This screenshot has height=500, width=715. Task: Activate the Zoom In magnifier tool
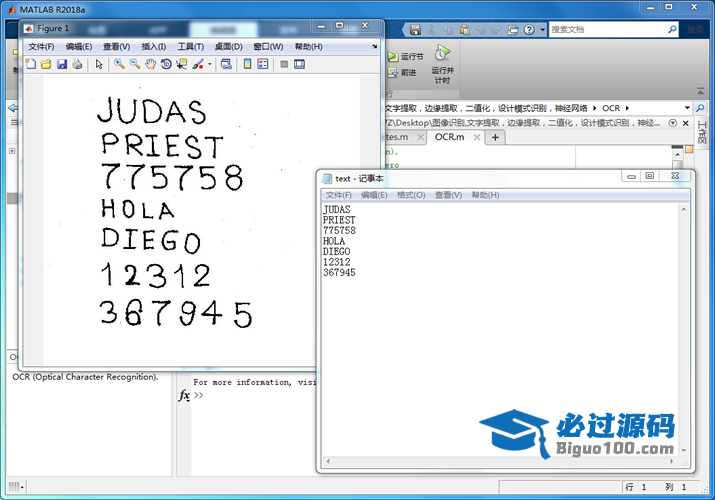(119, 64)
